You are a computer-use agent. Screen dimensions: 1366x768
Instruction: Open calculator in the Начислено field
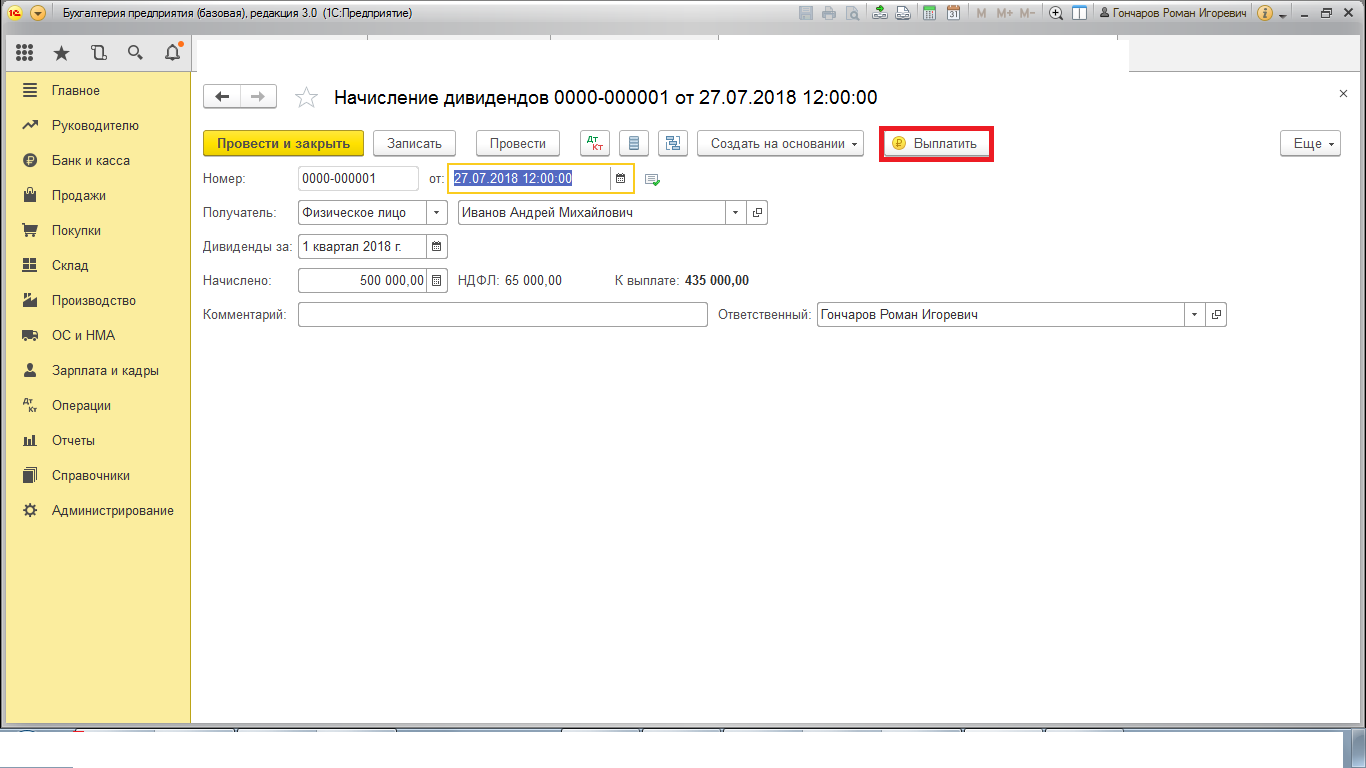point(437,281)
